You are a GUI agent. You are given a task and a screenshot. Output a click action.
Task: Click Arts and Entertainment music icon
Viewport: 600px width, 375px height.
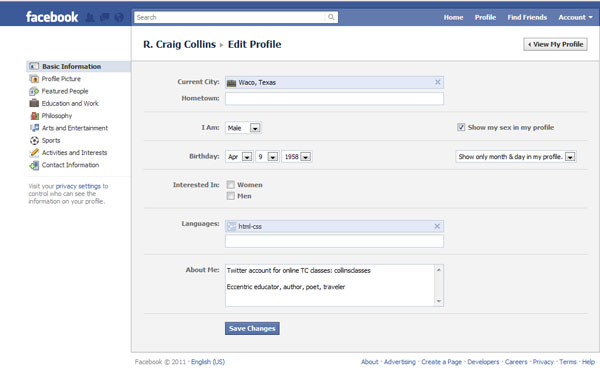pyautogui.click(x=34, y=128)
